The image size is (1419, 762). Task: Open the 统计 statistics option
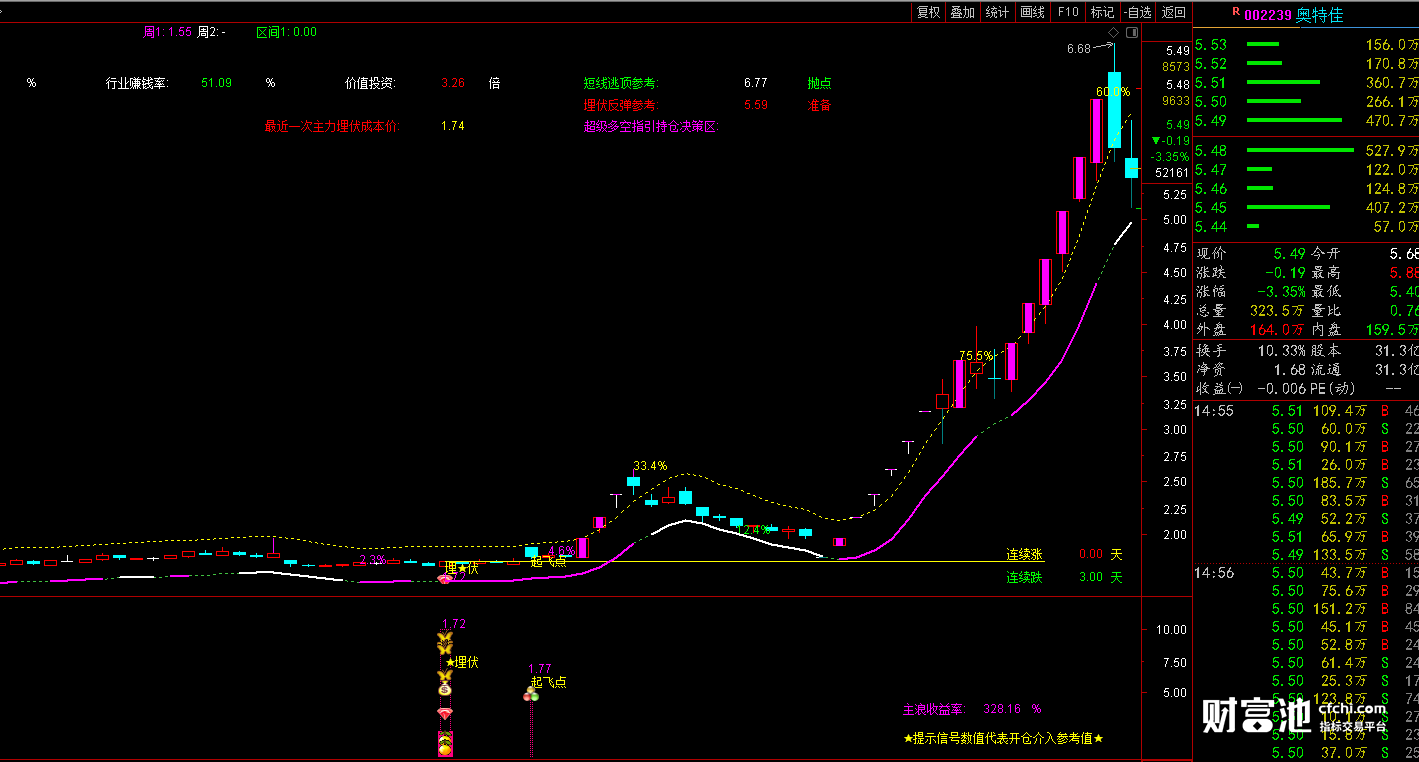tap(997, 12)
